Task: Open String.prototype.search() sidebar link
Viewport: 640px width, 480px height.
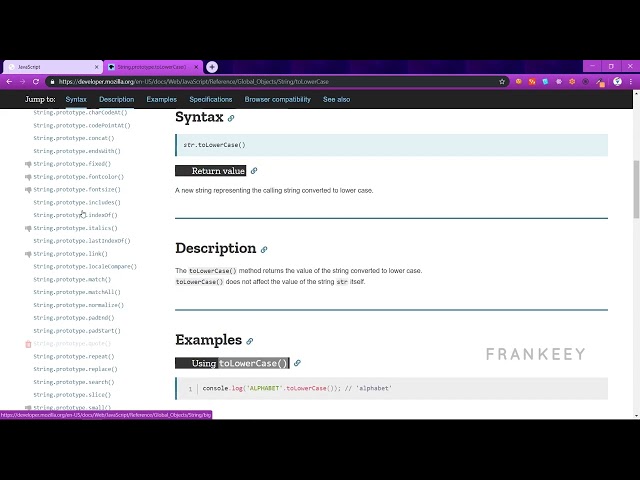Action: coord(74,382)
